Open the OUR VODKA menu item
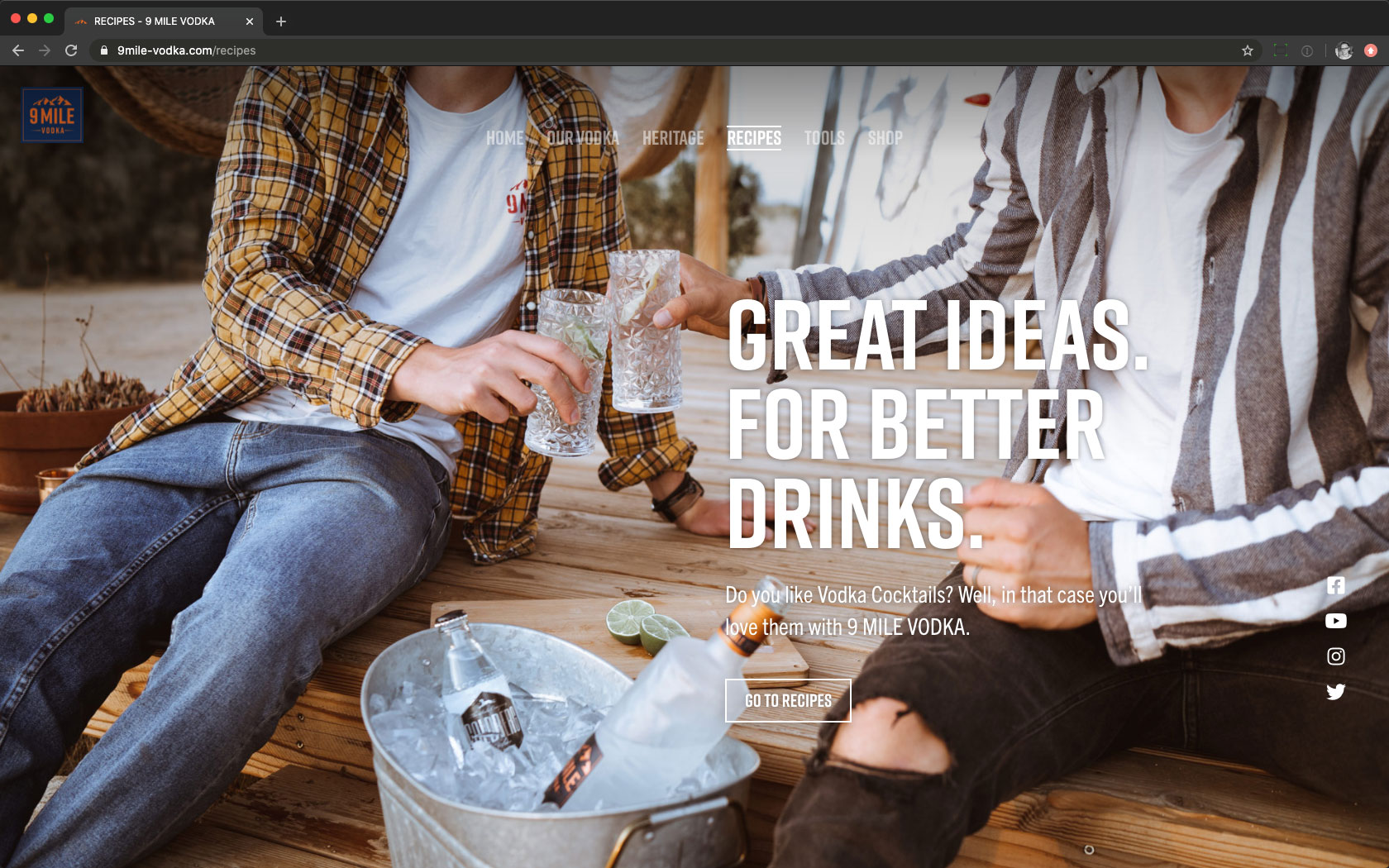1389x868 pixels. (583, 138)
